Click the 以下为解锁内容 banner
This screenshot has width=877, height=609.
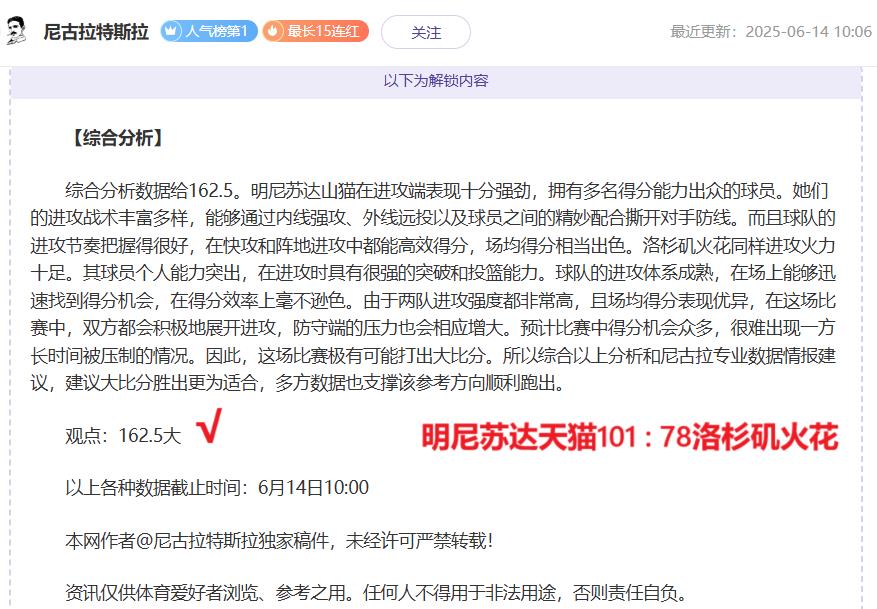pos(436,81)
